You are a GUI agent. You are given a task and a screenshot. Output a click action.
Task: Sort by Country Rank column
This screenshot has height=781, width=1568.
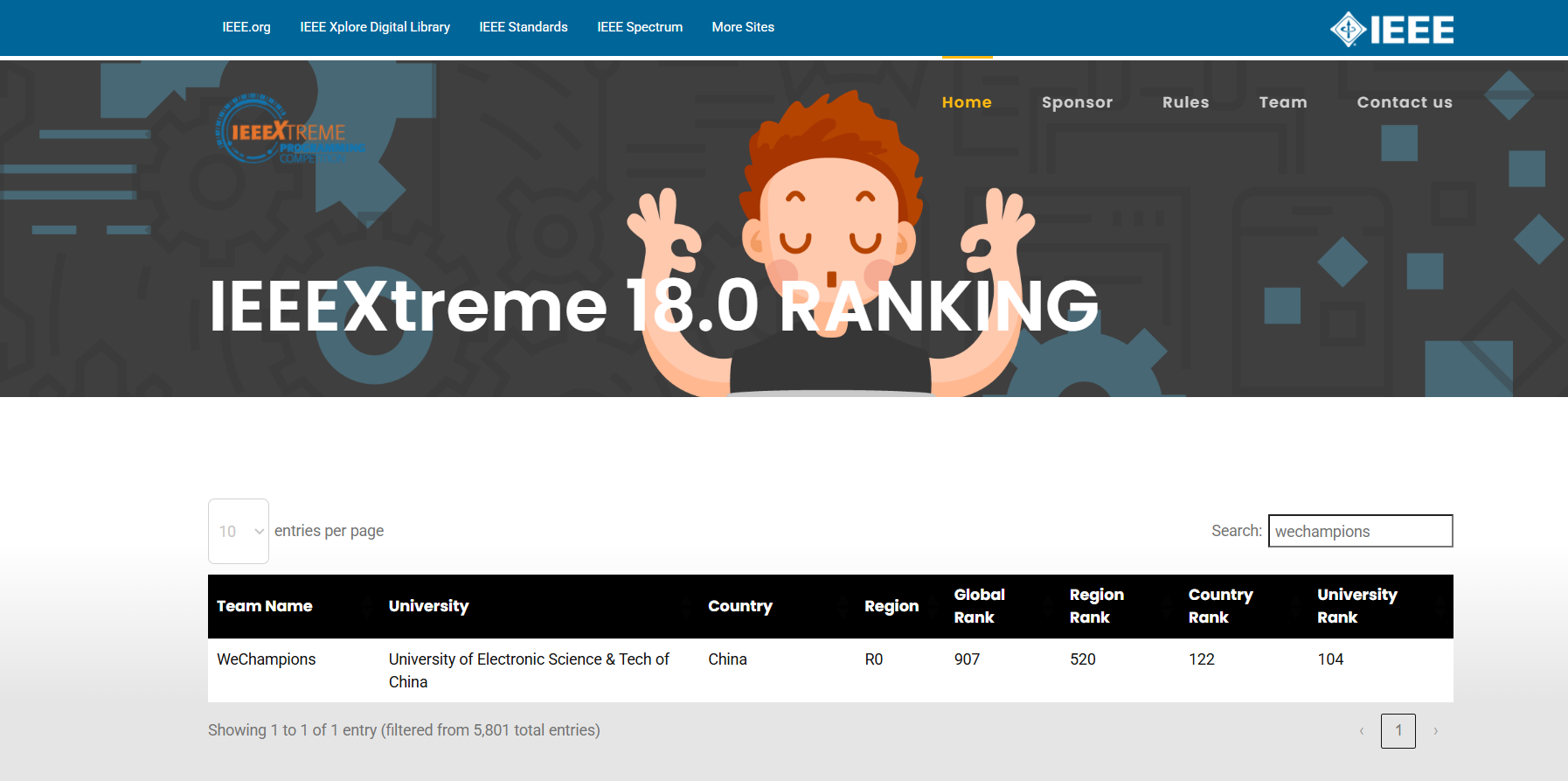coord(1245,606)
